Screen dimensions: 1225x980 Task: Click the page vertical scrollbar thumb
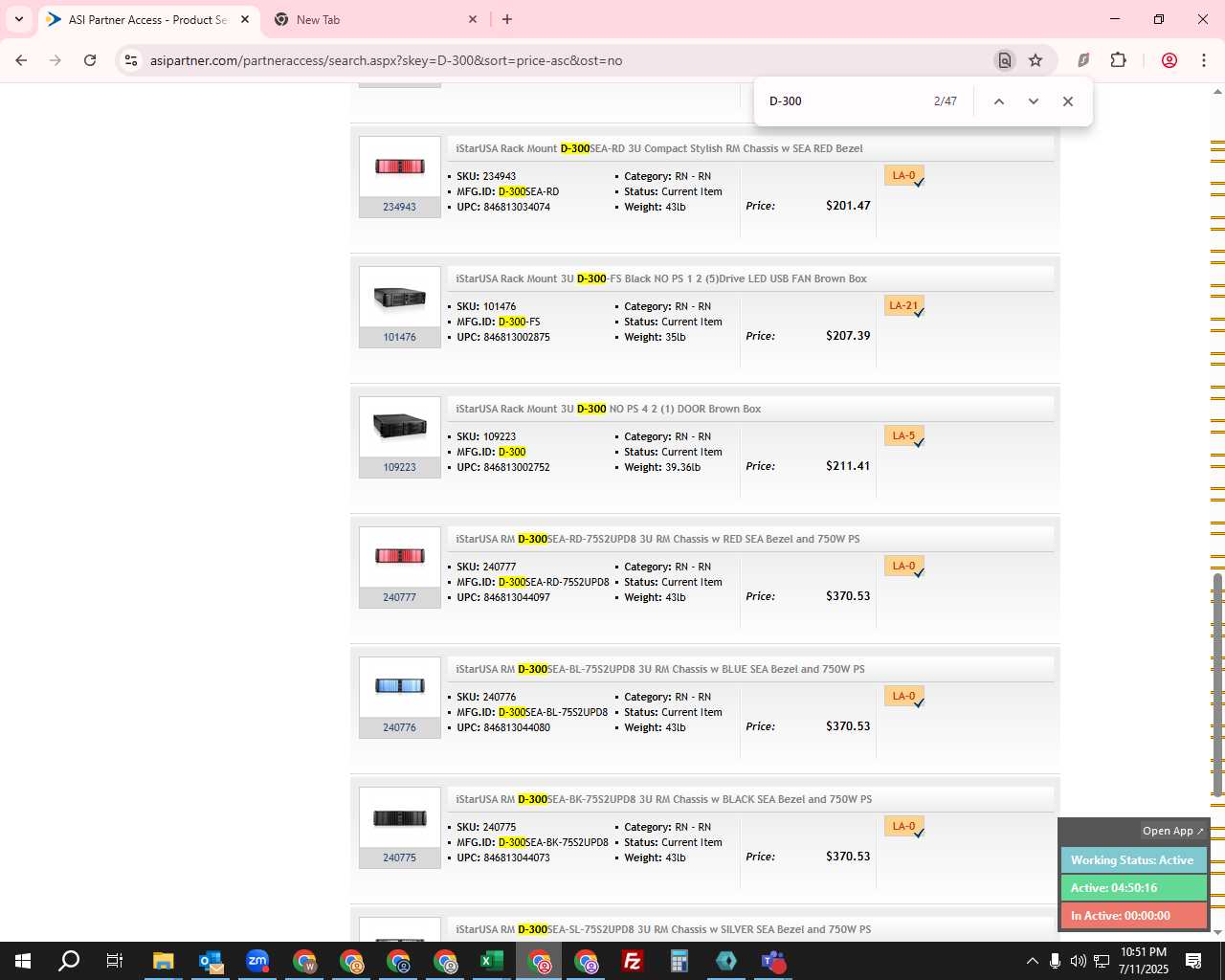point(1217,683)
